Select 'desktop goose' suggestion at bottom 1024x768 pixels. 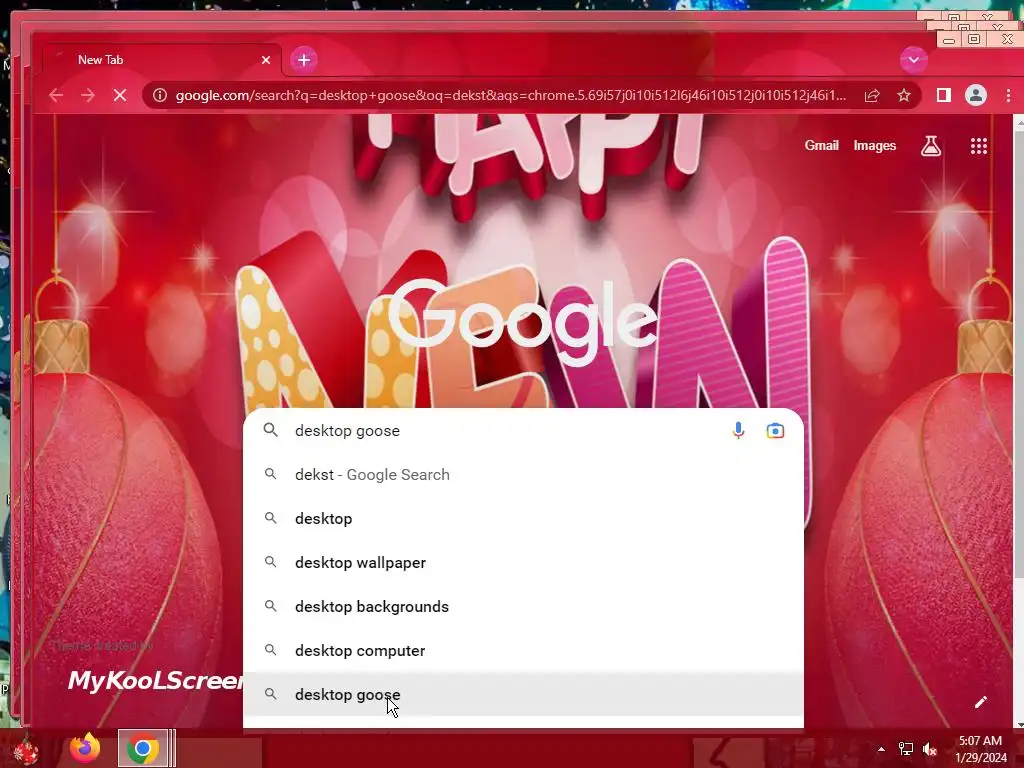pyautogui.click(x=523, y=694)
